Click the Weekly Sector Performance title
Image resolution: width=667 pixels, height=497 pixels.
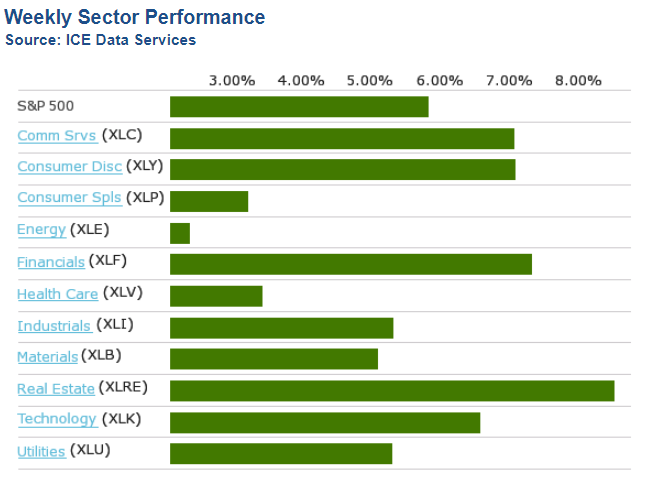135,18
